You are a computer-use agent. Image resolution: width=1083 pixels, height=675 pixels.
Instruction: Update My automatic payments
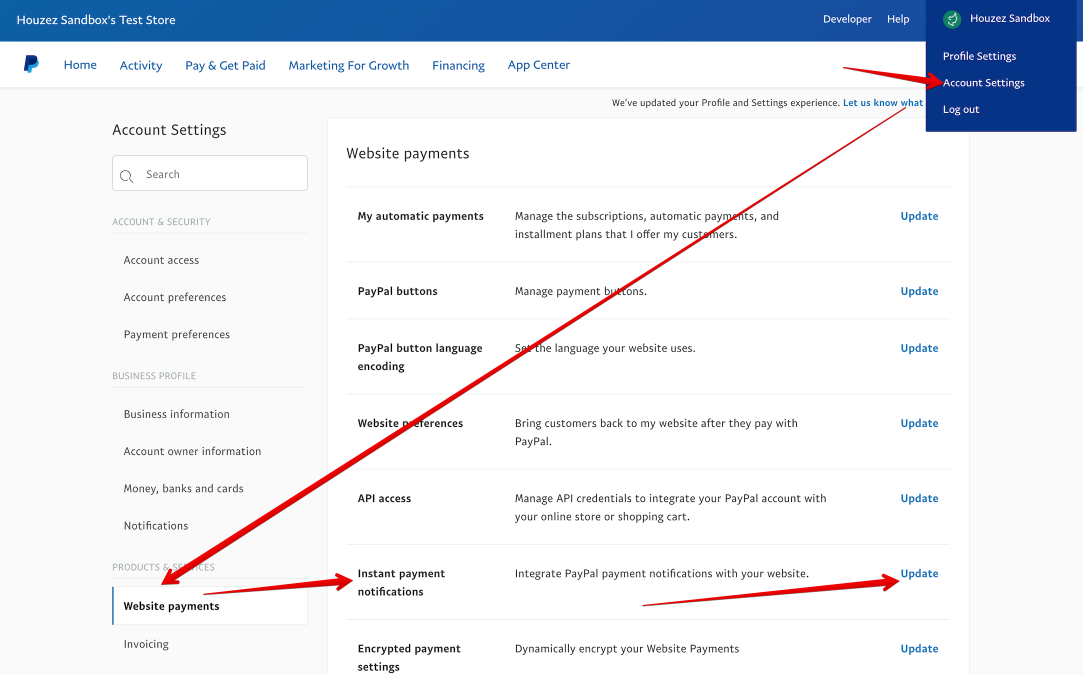pyautogui.click(x=919, y=216)
